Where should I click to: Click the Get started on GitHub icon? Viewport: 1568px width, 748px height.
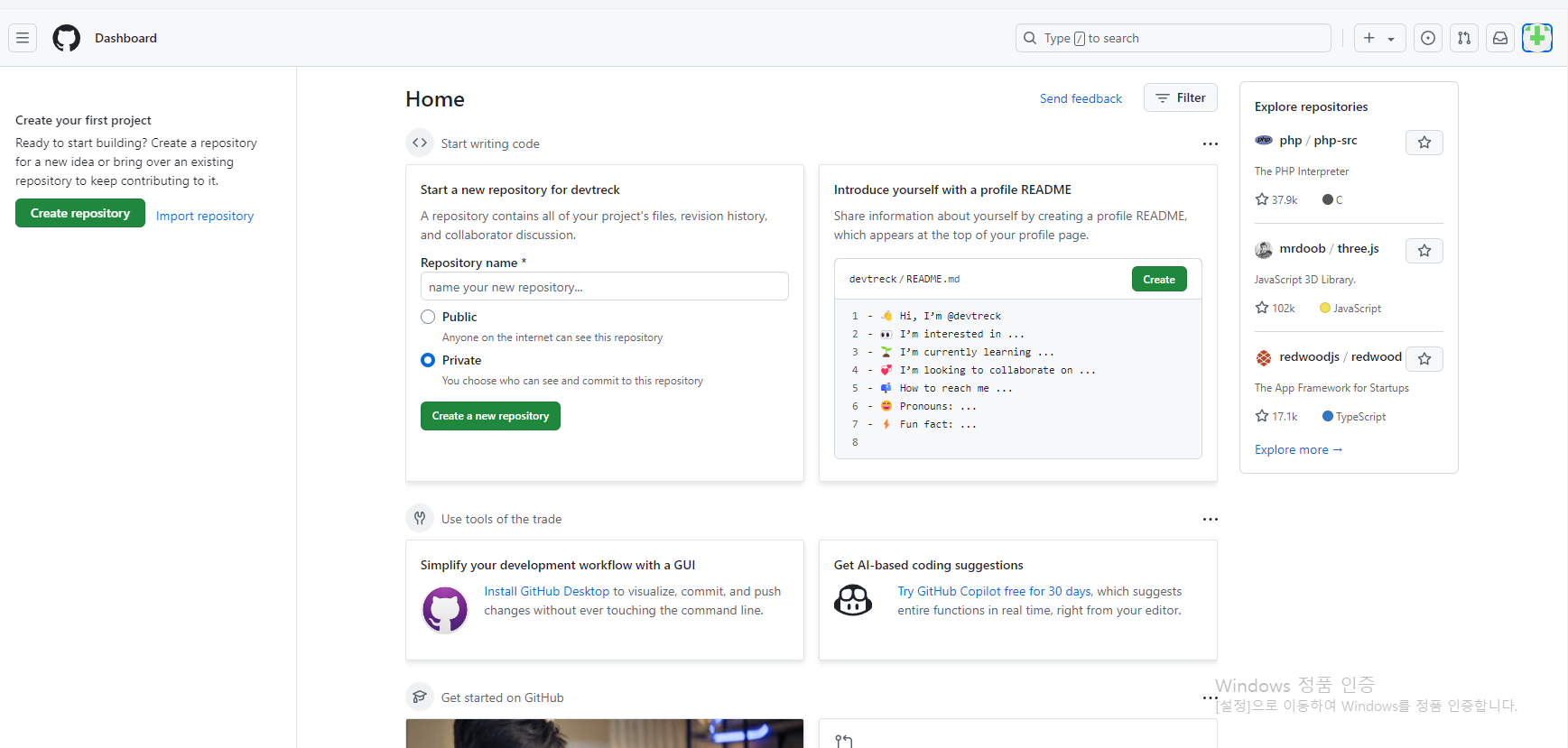(x=420, y=697)
